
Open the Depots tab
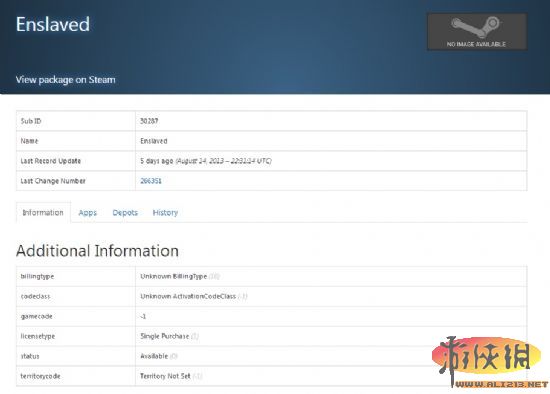(125, 213)
